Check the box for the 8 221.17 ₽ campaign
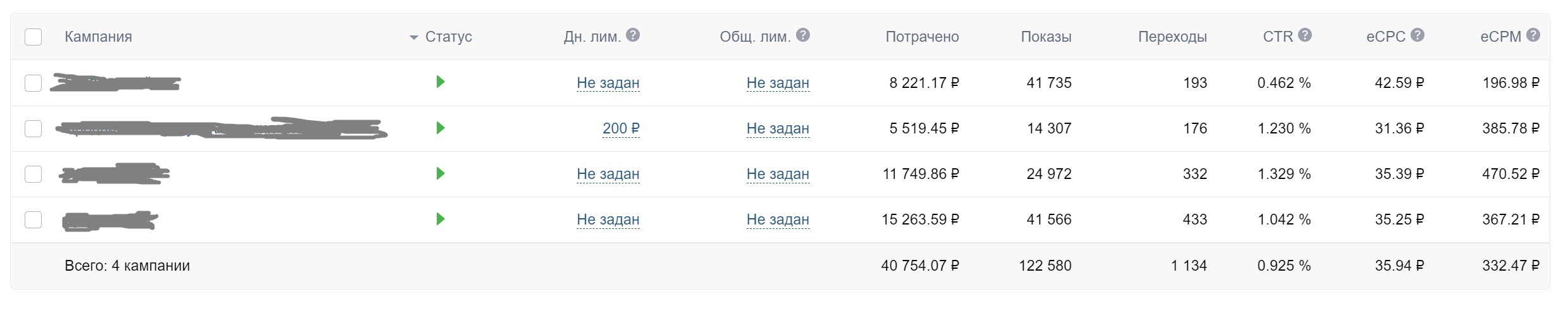This screenshot has height=320, width=1568. [x=33, y=83]
